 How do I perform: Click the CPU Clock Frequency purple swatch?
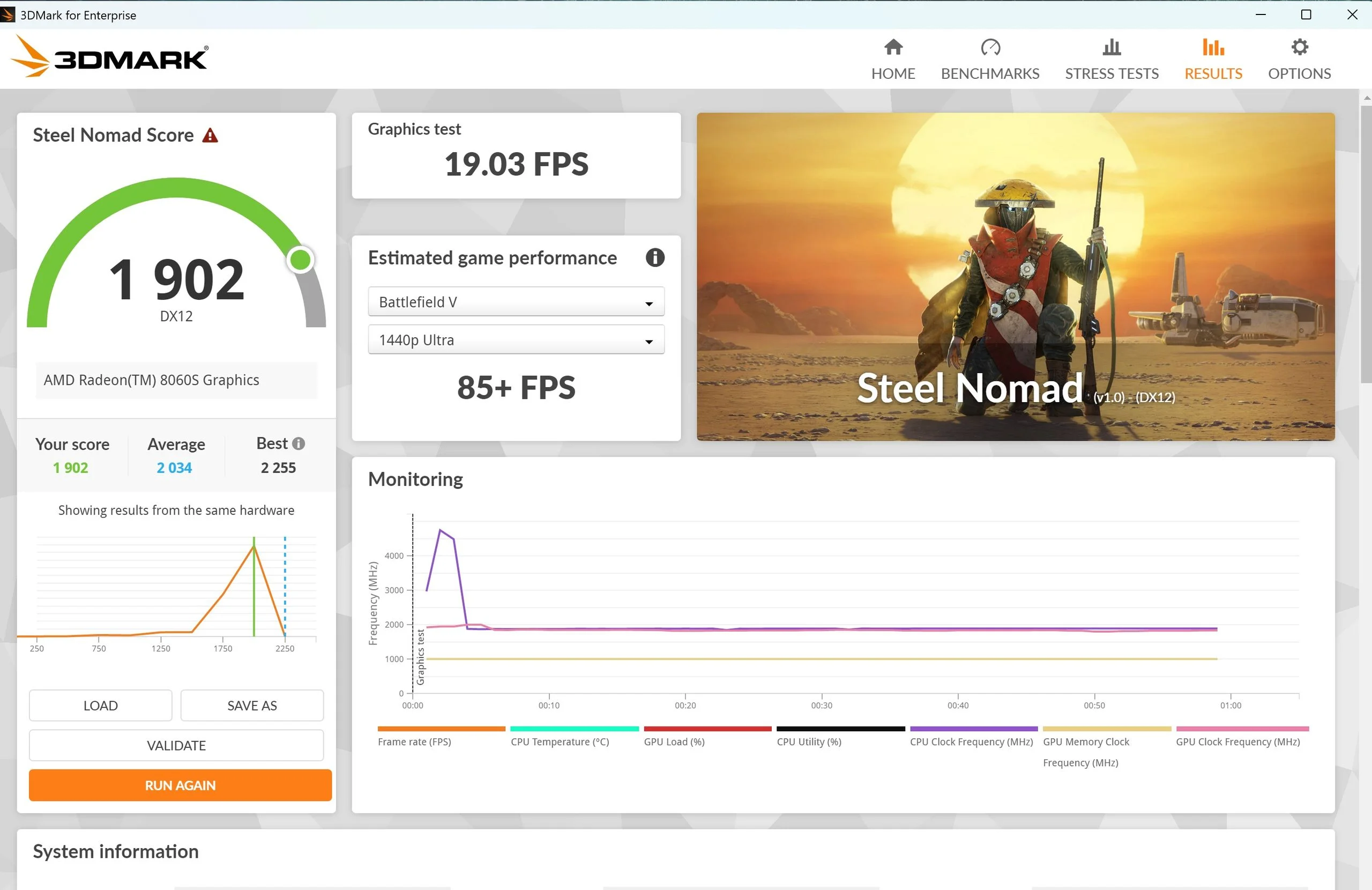coord(973,729)
